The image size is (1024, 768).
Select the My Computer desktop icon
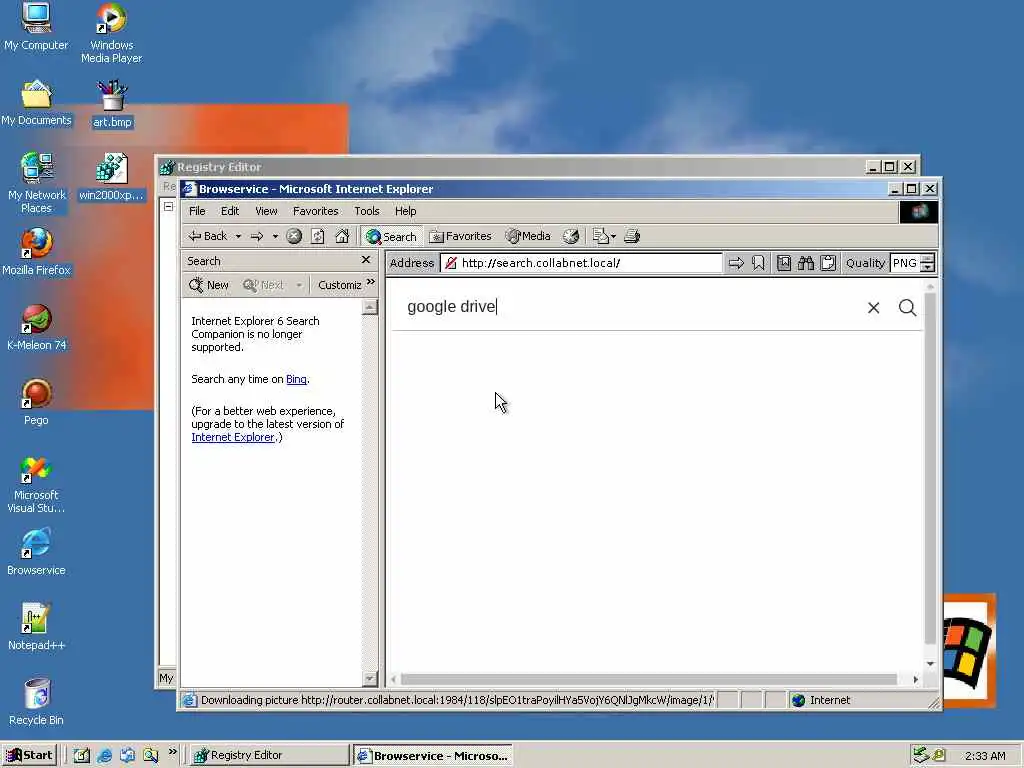pos(36,27)
